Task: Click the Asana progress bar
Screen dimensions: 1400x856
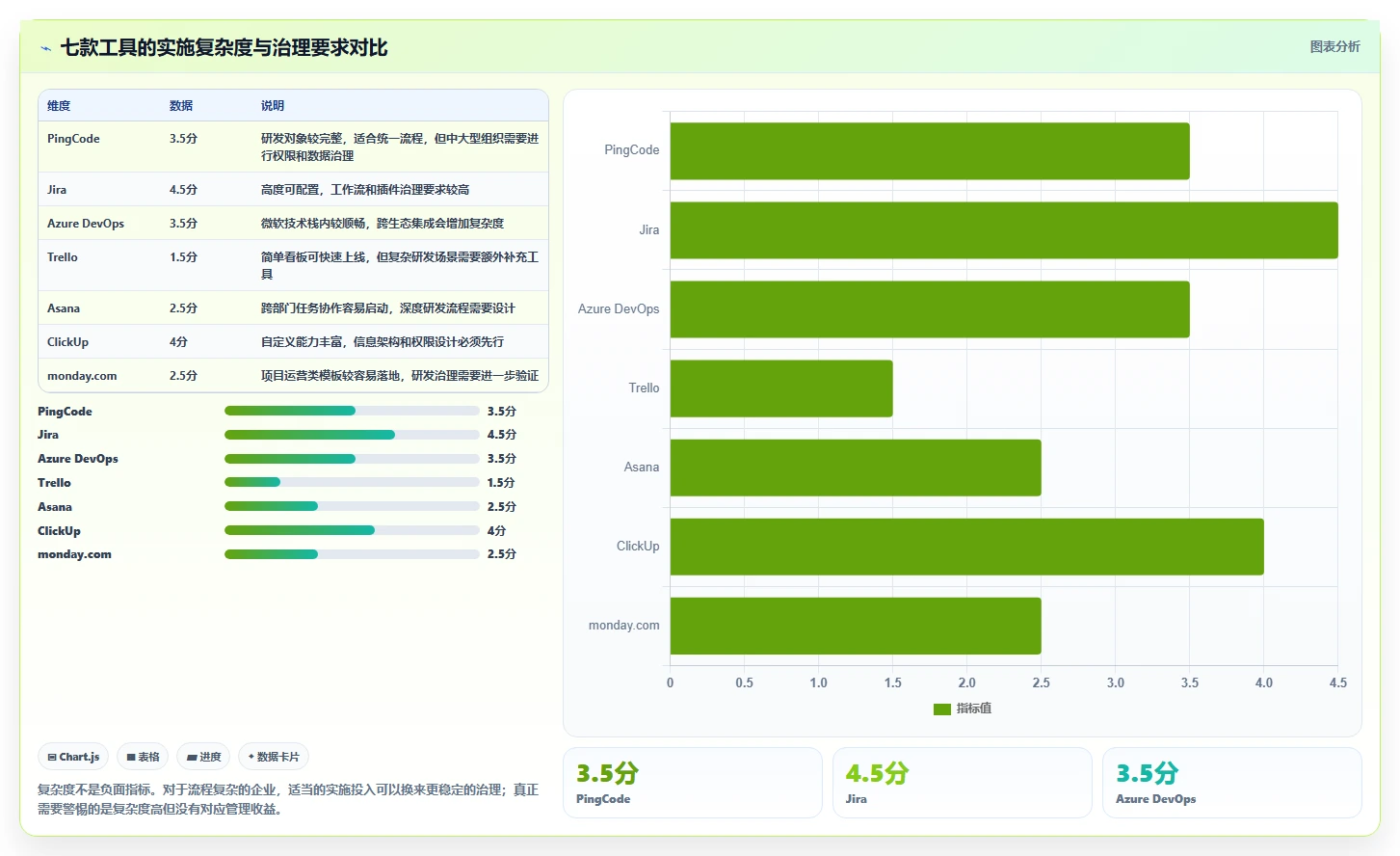Action: [352, 506]
